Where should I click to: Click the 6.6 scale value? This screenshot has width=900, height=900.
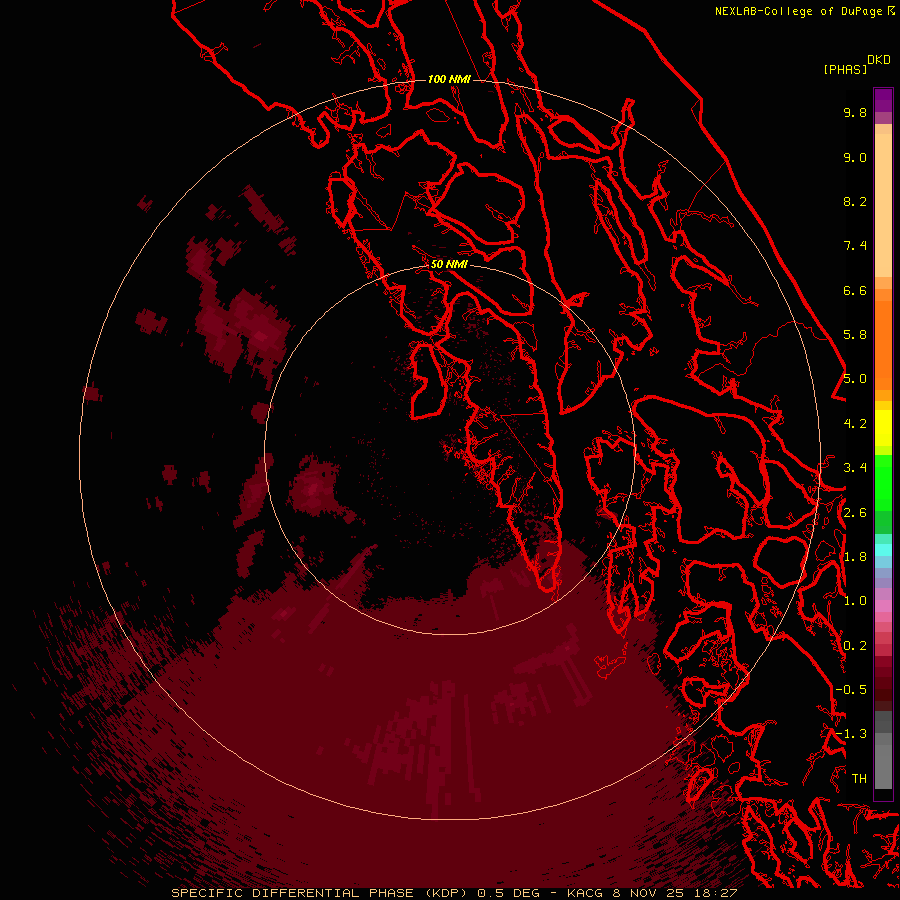(855, 290)
